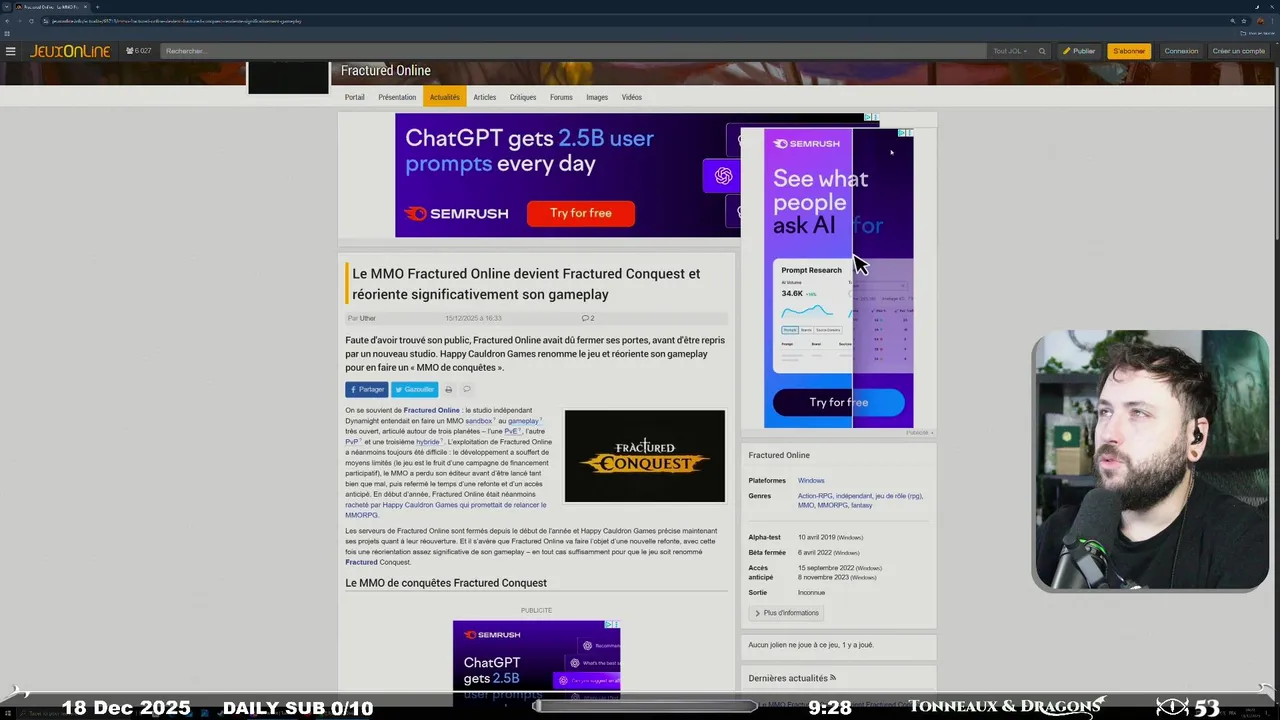Click AdChoices icon on lower ChatGPT ad
Viewport: 1280px width, 720px height.
(613, 625)
